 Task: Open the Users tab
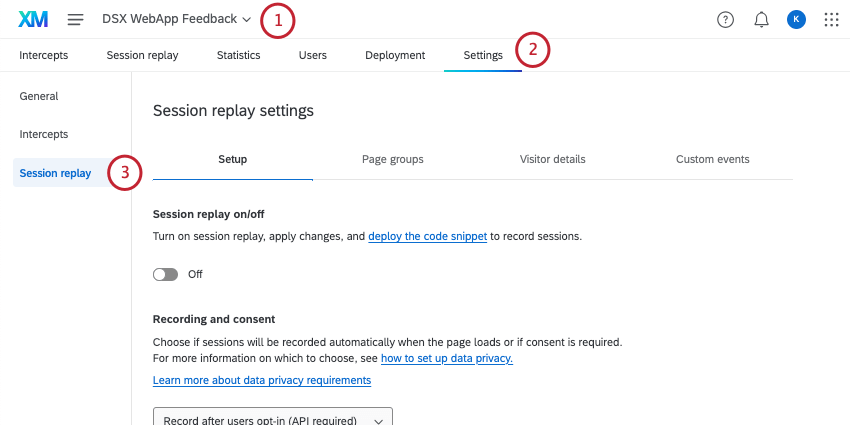pos(313,55)
